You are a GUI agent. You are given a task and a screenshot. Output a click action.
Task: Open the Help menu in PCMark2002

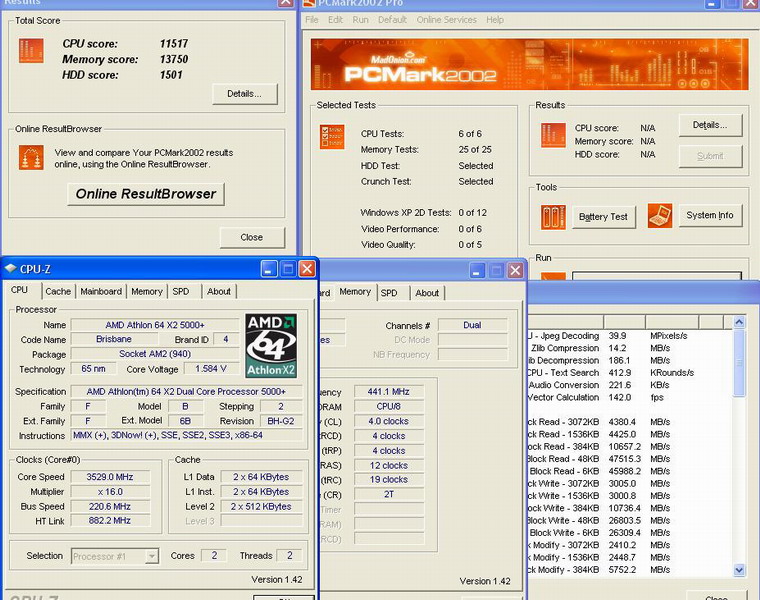click(x=495, y=20)
